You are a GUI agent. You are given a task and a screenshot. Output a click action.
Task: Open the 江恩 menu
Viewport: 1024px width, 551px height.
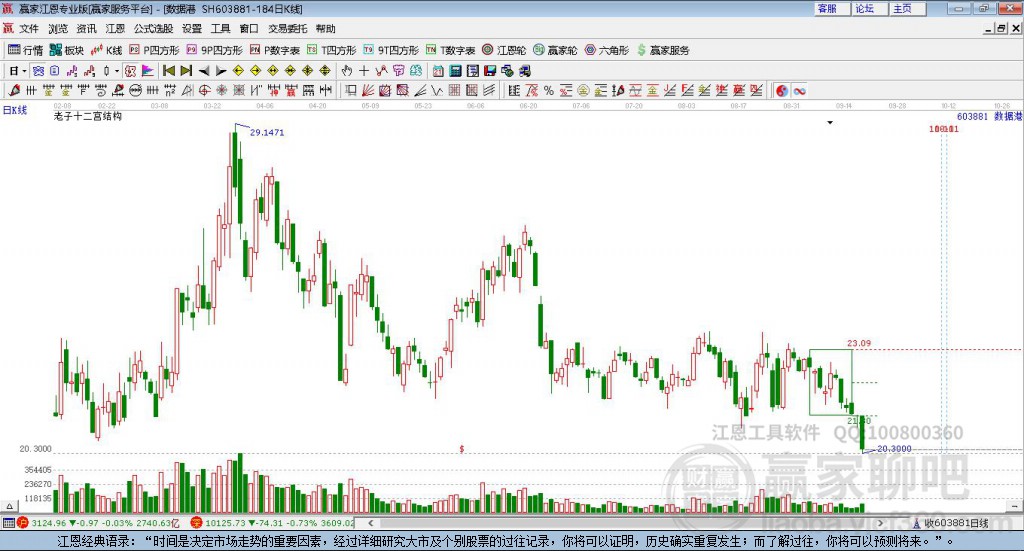tap(115, 29)
